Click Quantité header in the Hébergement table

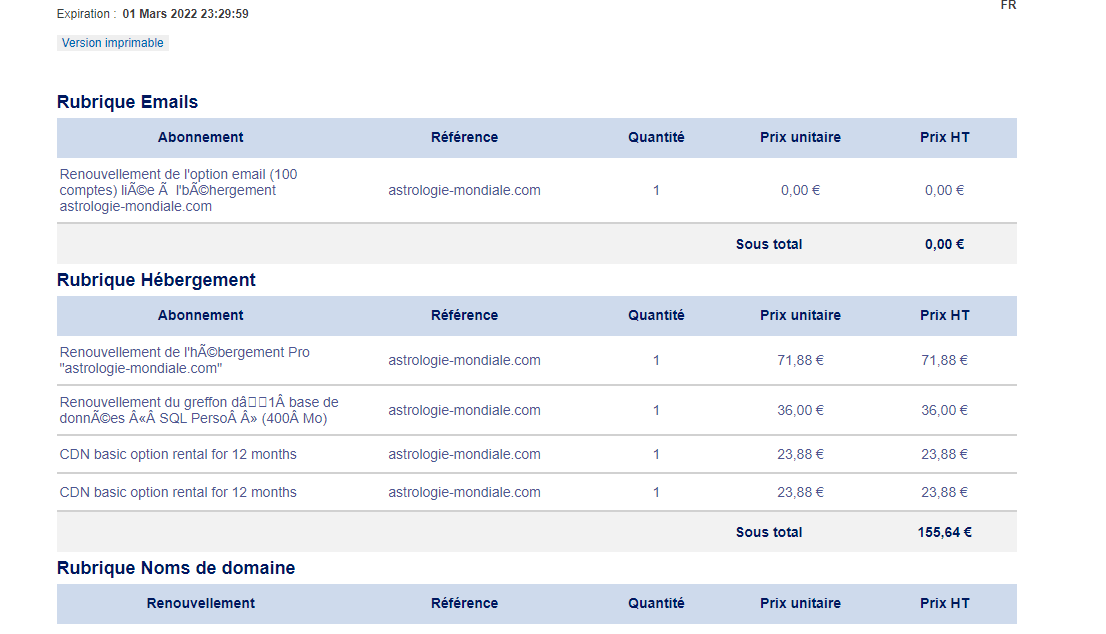tap(656, 316)
